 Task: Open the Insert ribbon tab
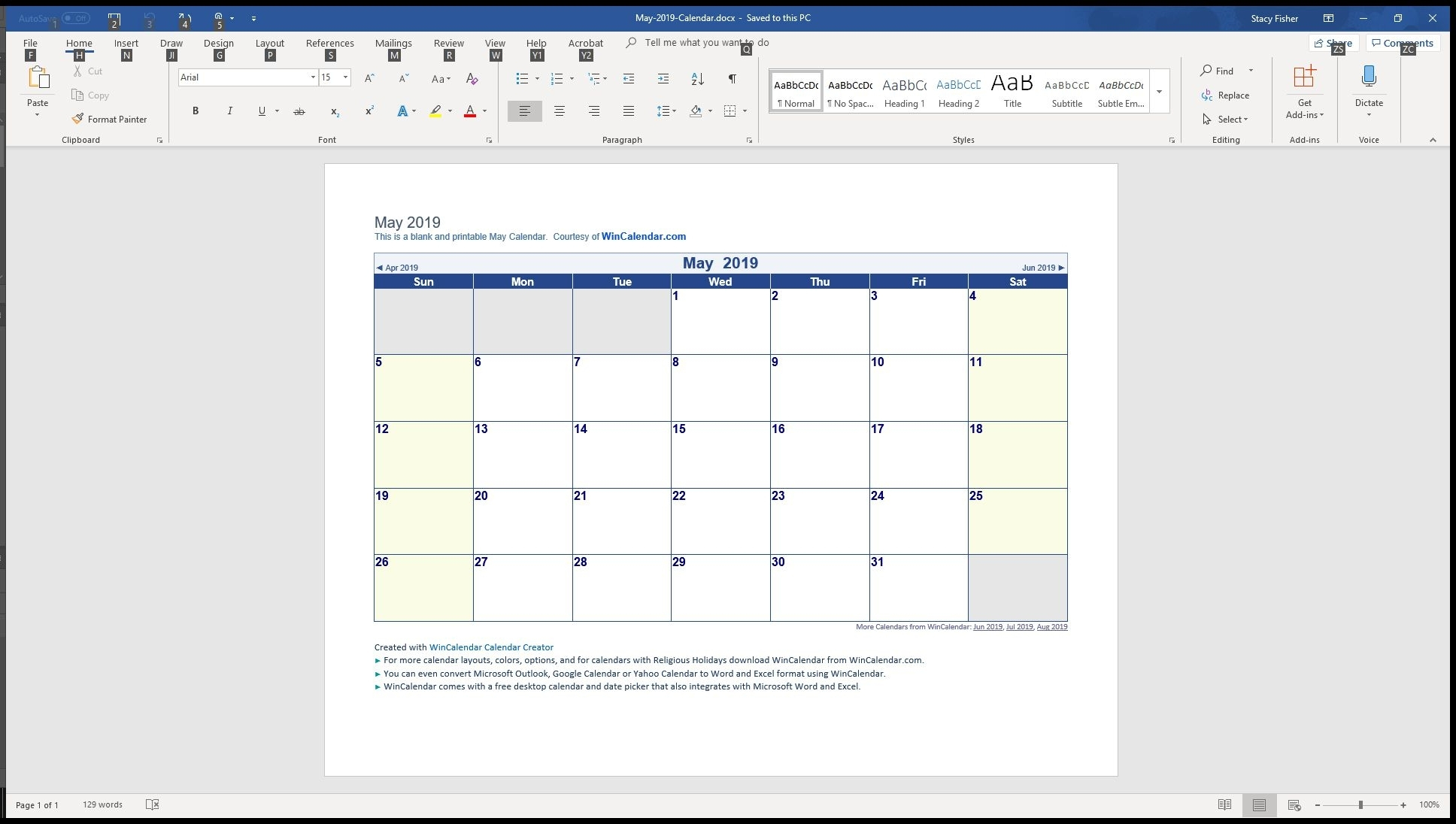(126, 42)
